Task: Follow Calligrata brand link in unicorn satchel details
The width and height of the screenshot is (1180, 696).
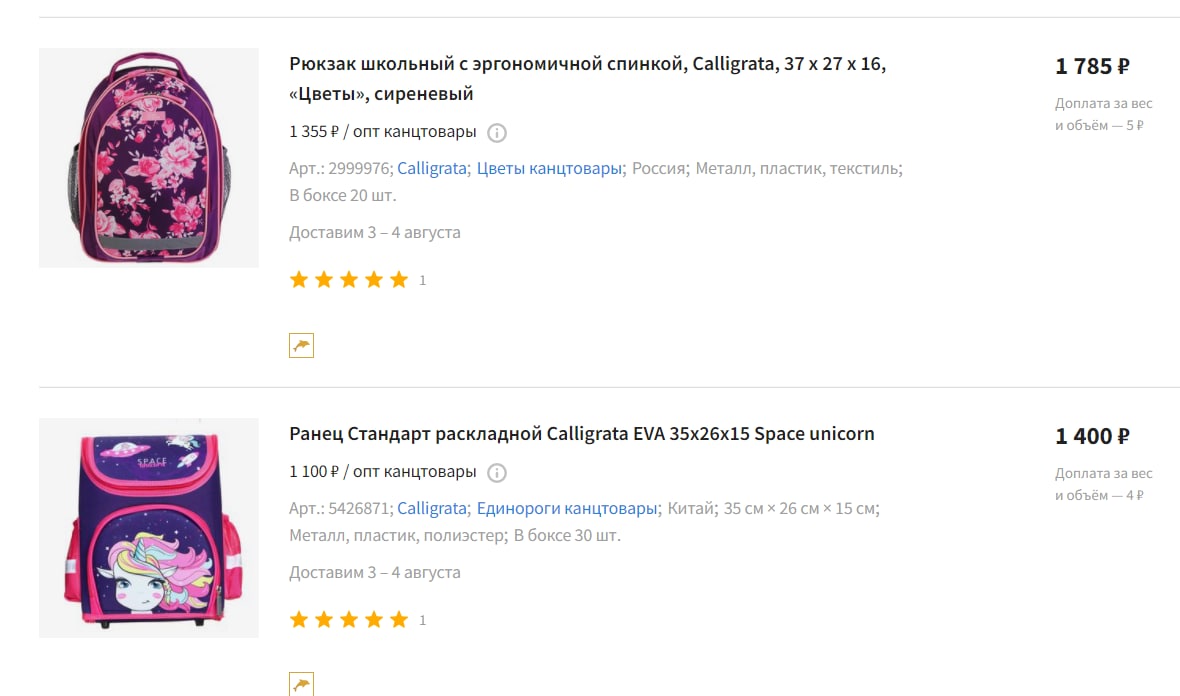Action: 432,509
